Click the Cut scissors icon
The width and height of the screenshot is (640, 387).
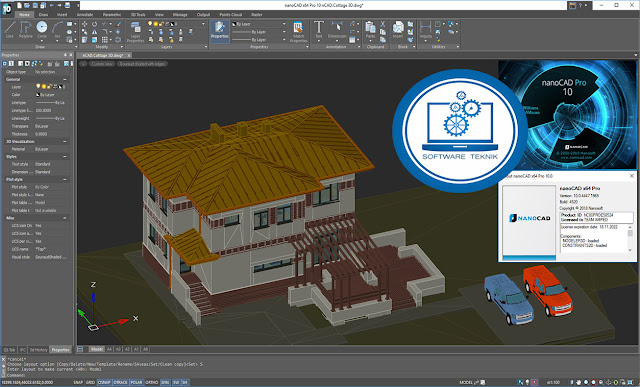[x=382, y=24]
